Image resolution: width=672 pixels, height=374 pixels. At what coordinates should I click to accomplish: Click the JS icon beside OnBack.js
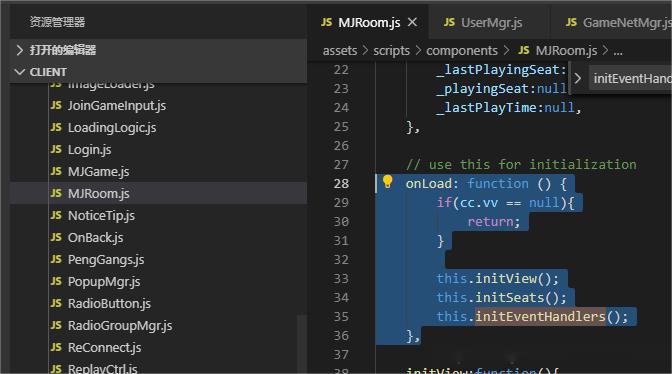coord(56,237)
